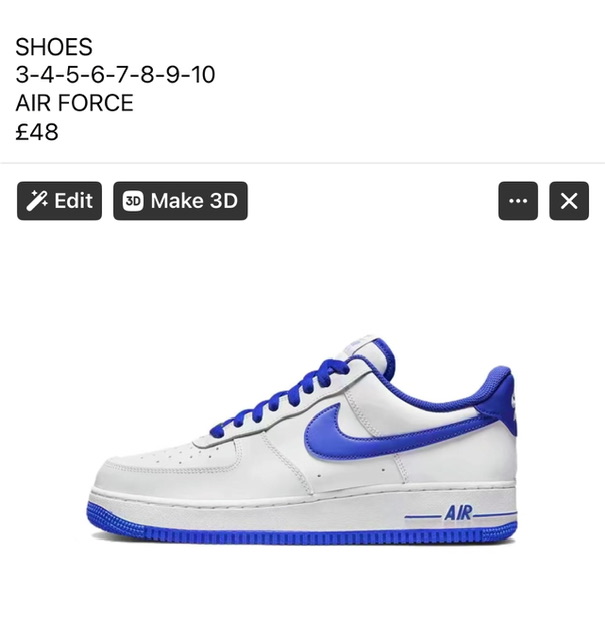Open the three-dots more options menu
Image resolution: width=605 pixels, height=640 pixels.
click(518, 201)
